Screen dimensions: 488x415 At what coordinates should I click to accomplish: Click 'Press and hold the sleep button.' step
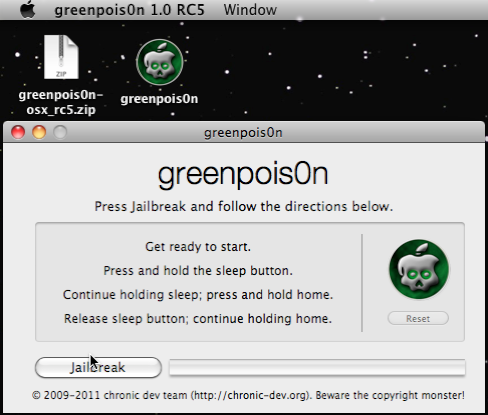pyautogui.click(x=198, y=271)
